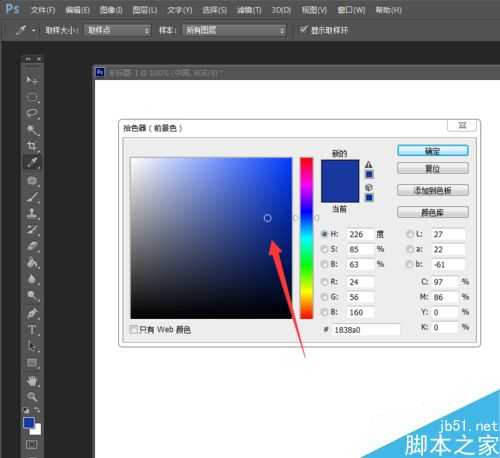Select the R red radio button

[324, 282]
